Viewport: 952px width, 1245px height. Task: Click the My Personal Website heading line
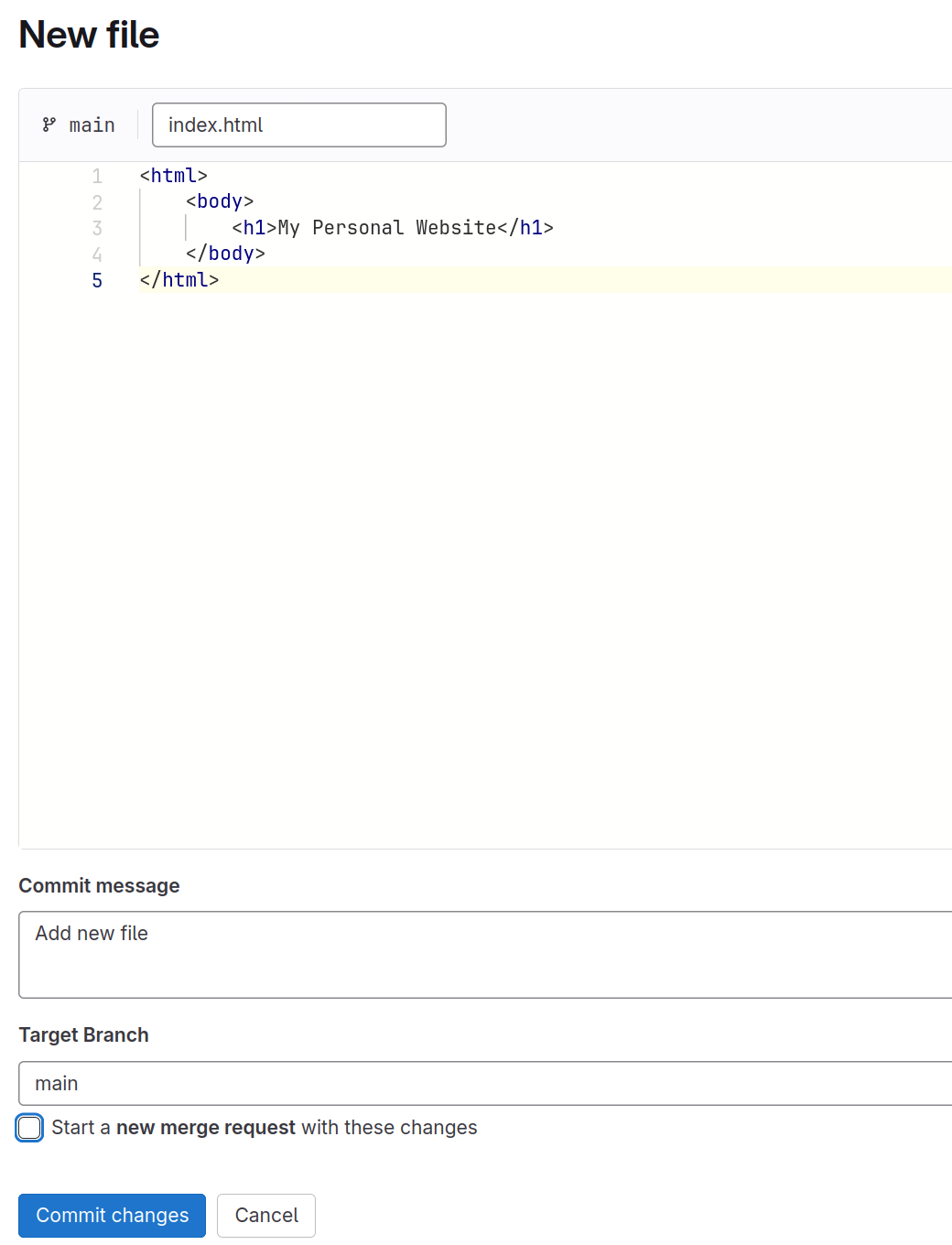[393, 228]
